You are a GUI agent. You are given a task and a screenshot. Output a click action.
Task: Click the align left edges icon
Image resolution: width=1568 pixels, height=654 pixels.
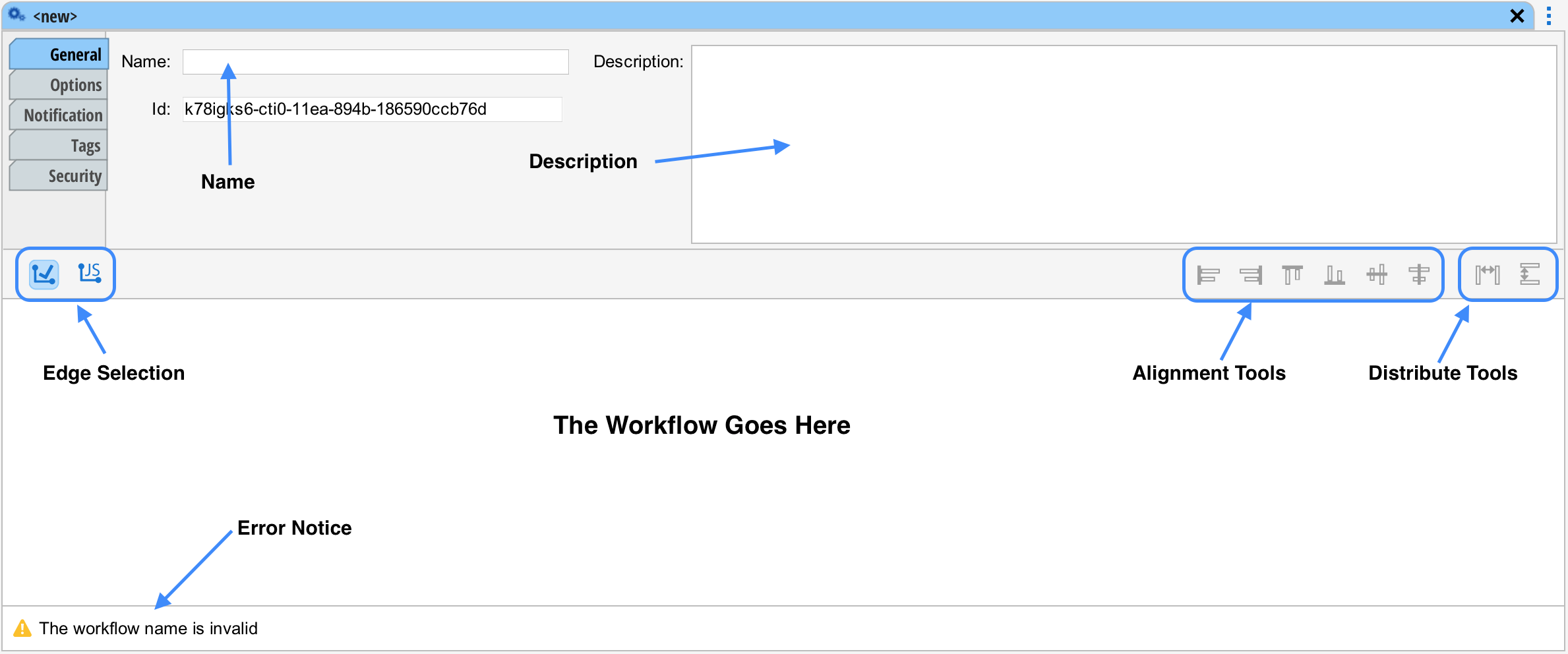click(1208, 274)
